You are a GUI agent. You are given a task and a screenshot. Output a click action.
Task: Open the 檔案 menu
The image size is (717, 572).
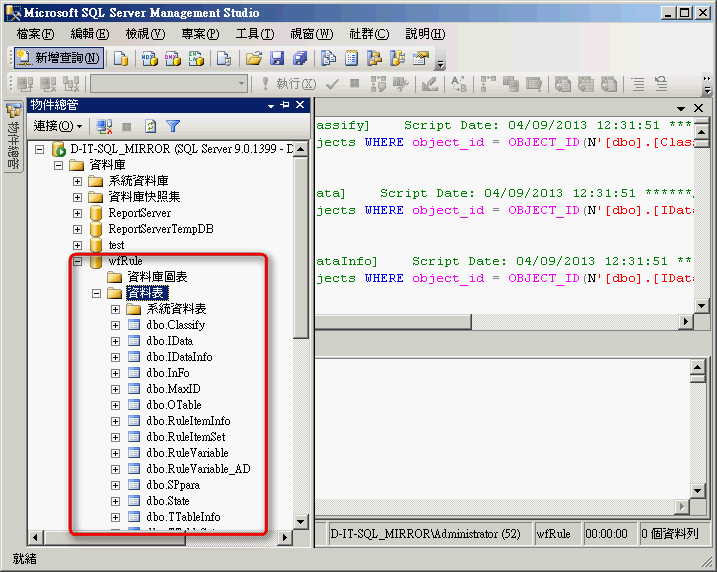point(35,34)
